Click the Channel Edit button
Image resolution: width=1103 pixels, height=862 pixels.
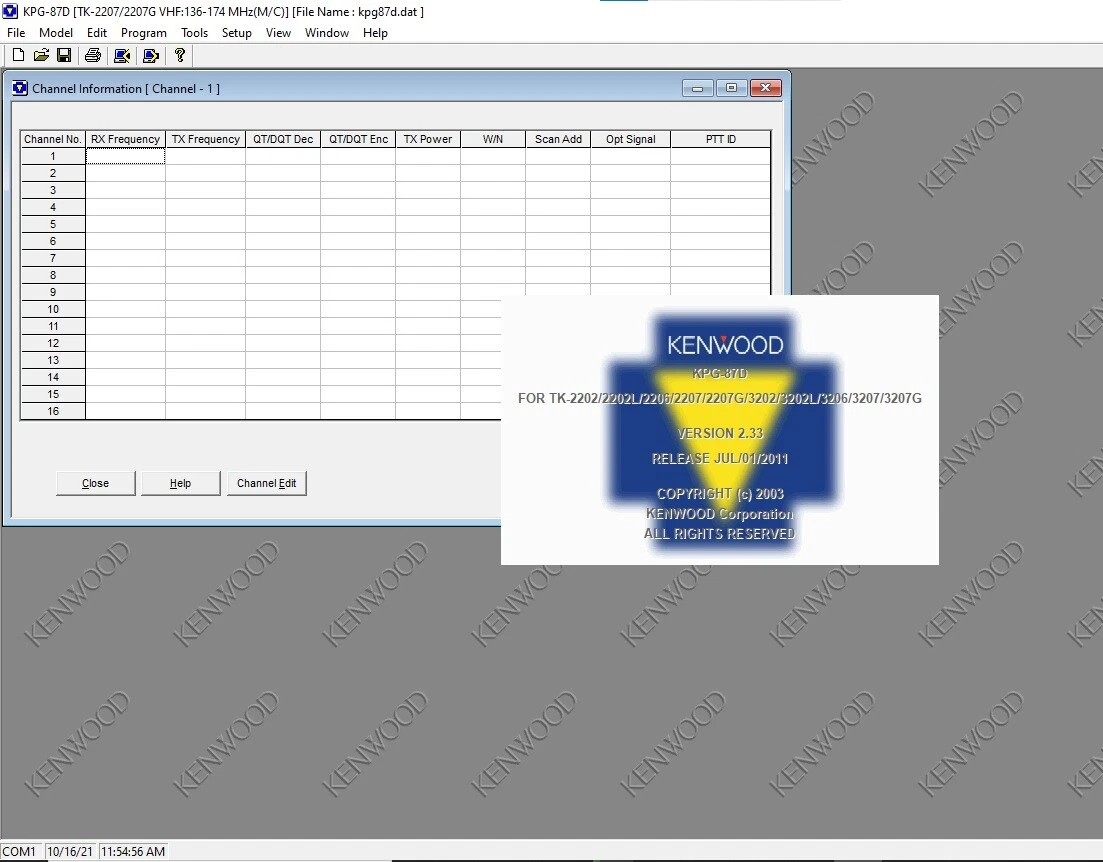click(266, 483)
